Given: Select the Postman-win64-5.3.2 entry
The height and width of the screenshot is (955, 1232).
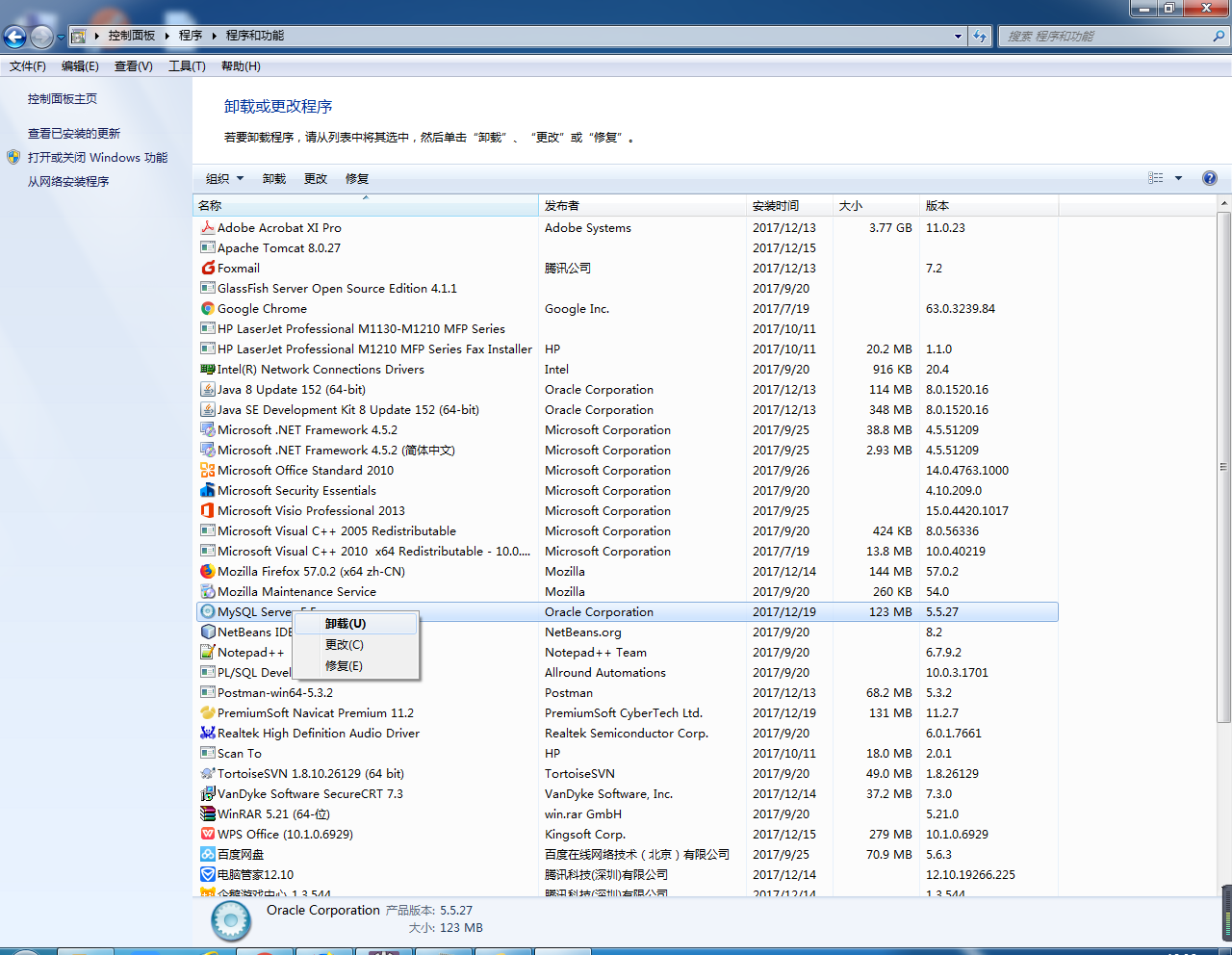Looking at the screenshot, I should coord(626,692).
